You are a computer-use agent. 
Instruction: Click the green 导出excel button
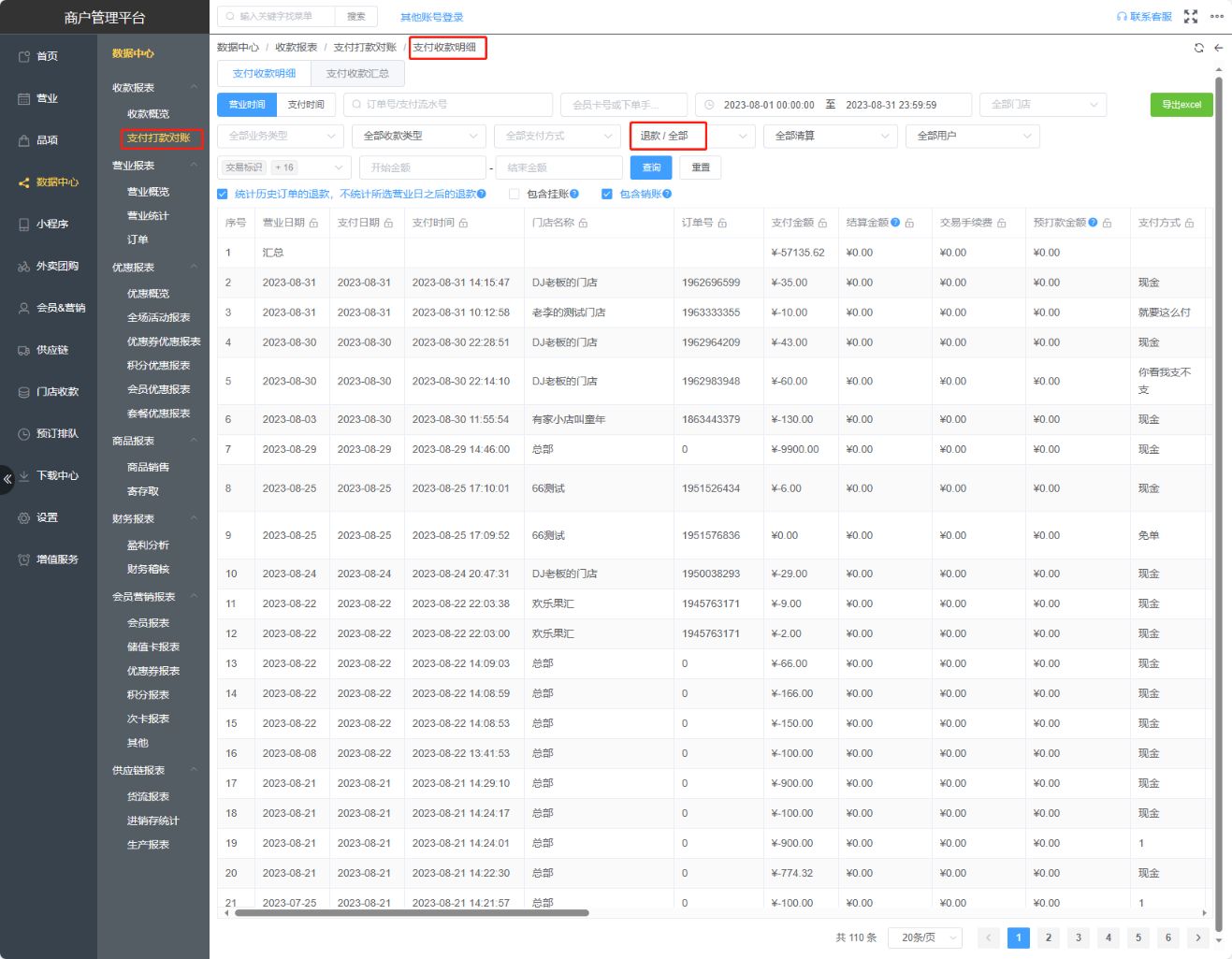point(1181,105)
